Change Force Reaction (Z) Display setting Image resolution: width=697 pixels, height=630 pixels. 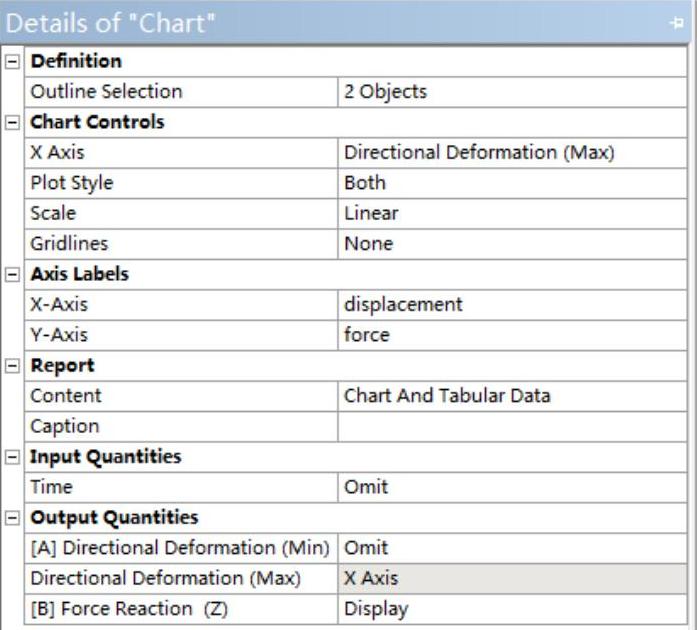click(x=514, y=609)
